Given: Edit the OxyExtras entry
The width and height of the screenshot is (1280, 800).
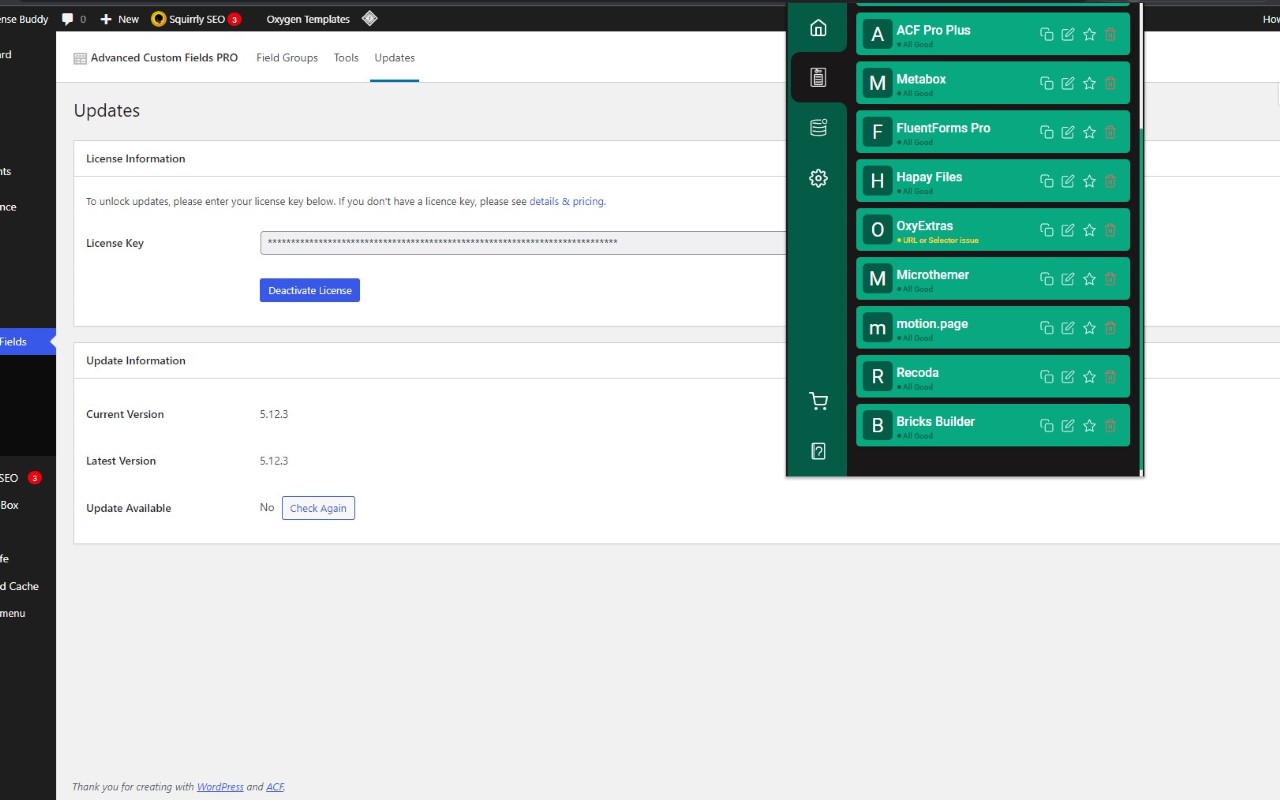Looking at the screenshot, I should pyautogui.click(x=1068, y=230).
